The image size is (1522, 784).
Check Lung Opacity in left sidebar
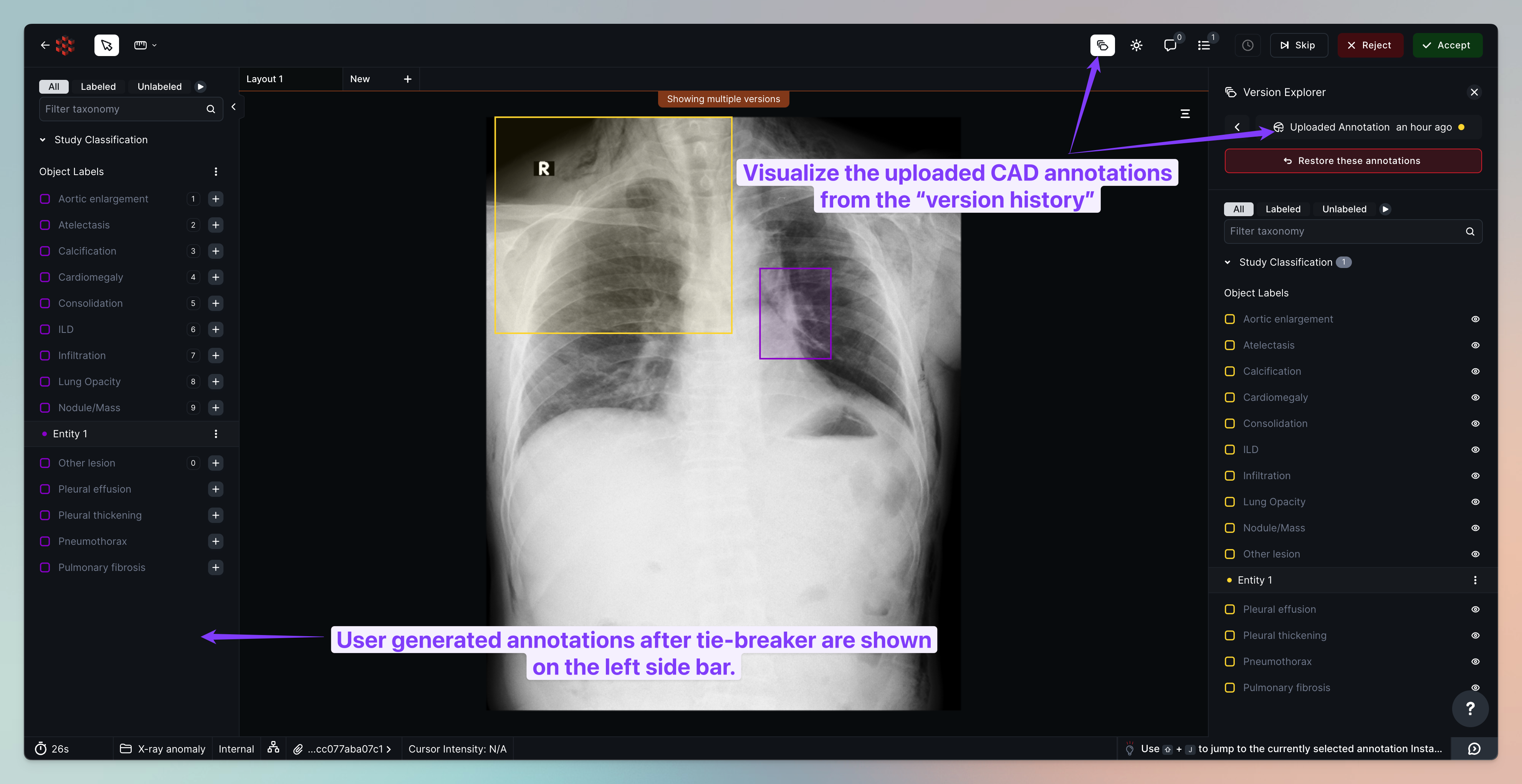[x=45, y=382]
